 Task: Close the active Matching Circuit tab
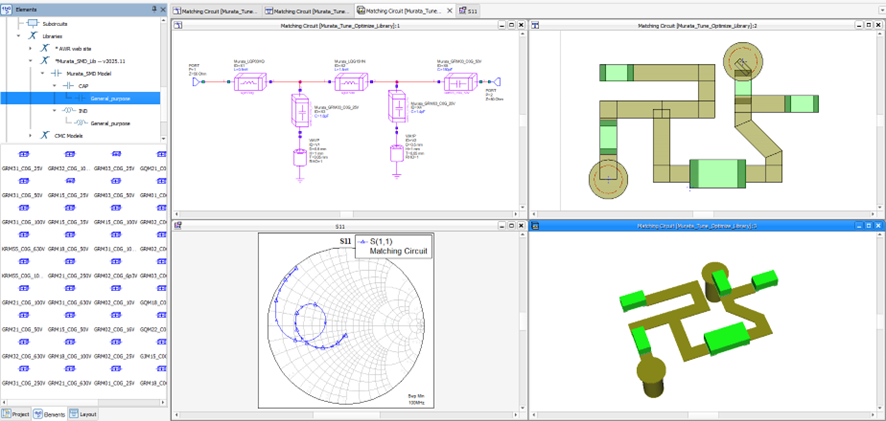tap(449, 10)
